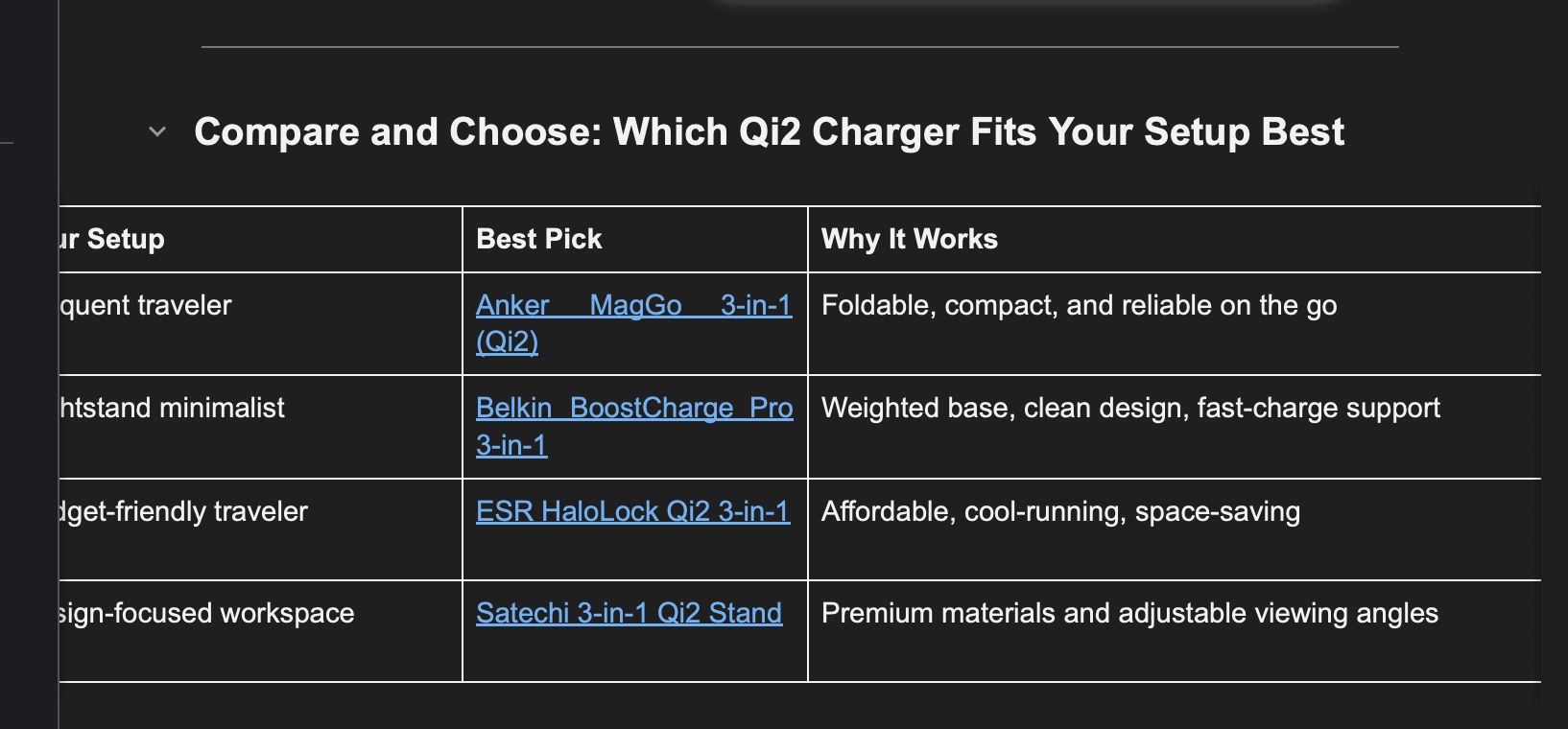This screenshot has width=1568, height=729.
Task: Open the ESR HaloLock Qi2 3-in-1 link
Action: [x=632, y=511]
